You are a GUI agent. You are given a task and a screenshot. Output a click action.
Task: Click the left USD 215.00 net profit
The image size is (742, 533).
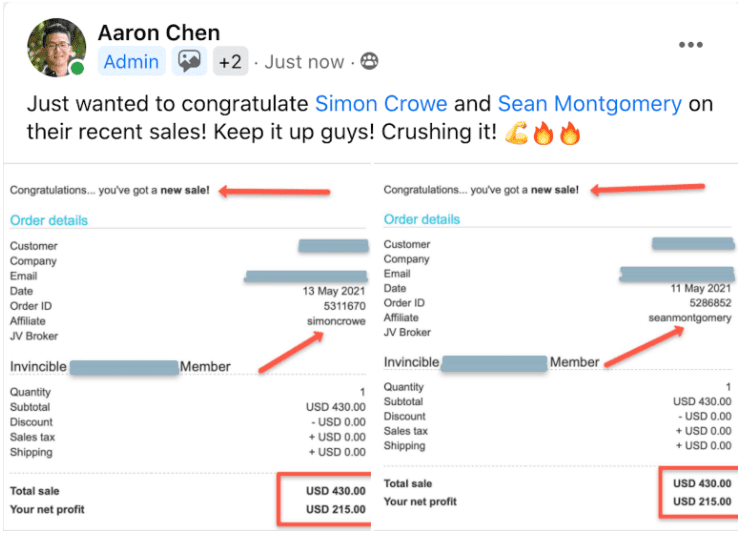[336, 509]
